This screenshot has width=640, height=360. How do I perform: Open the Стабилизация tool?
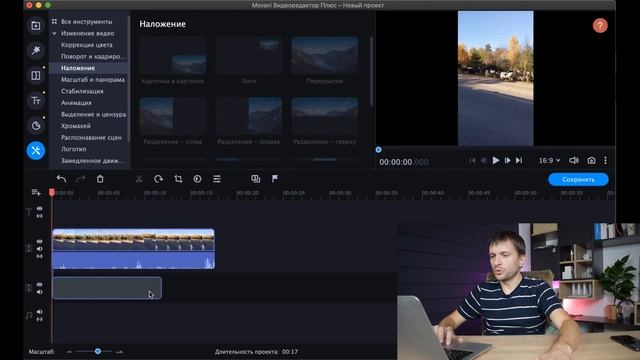82,91
